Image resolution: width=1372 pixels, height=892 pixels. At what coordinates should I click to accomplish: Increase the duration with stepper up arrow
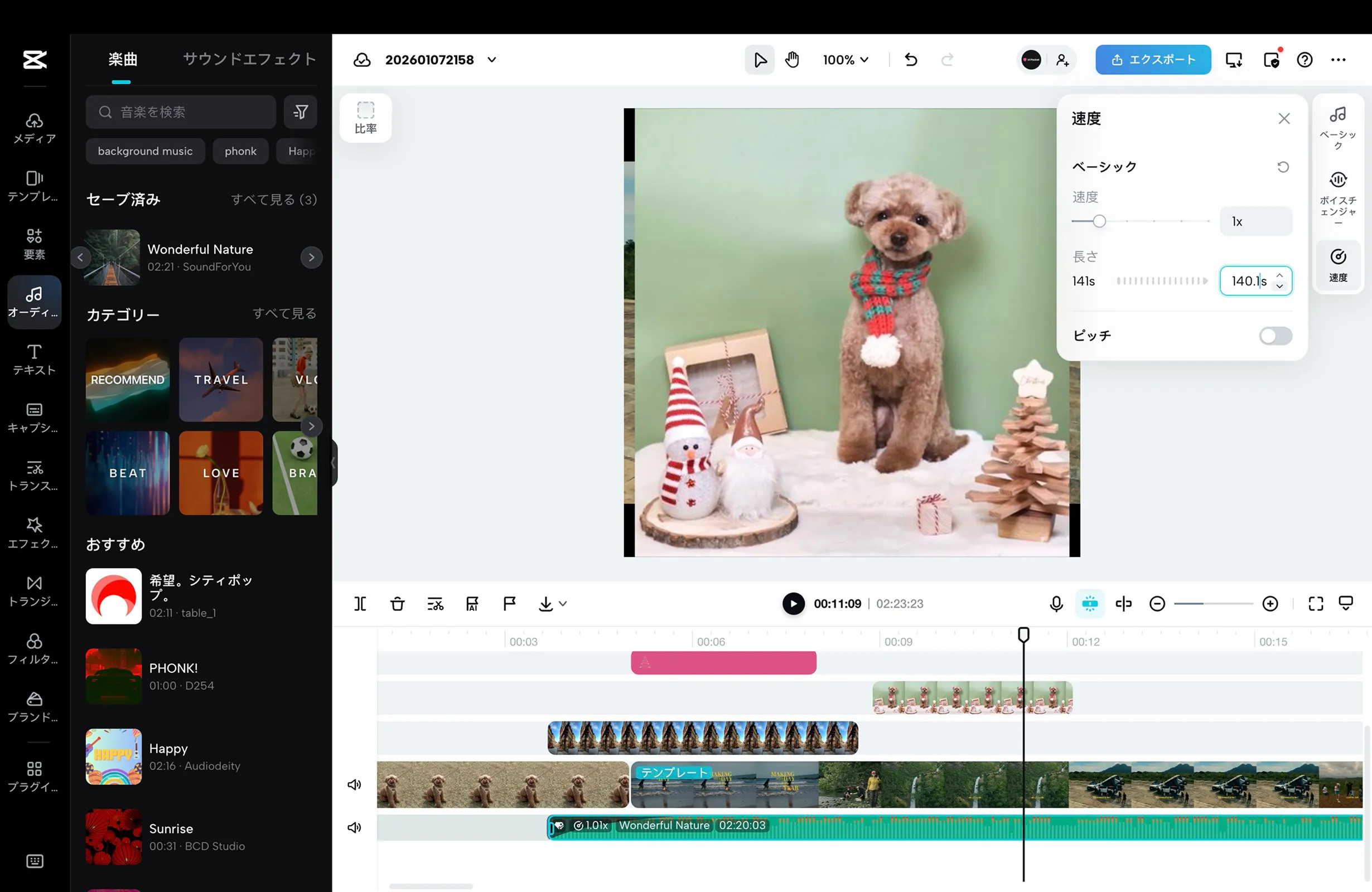pos(1279,275)
